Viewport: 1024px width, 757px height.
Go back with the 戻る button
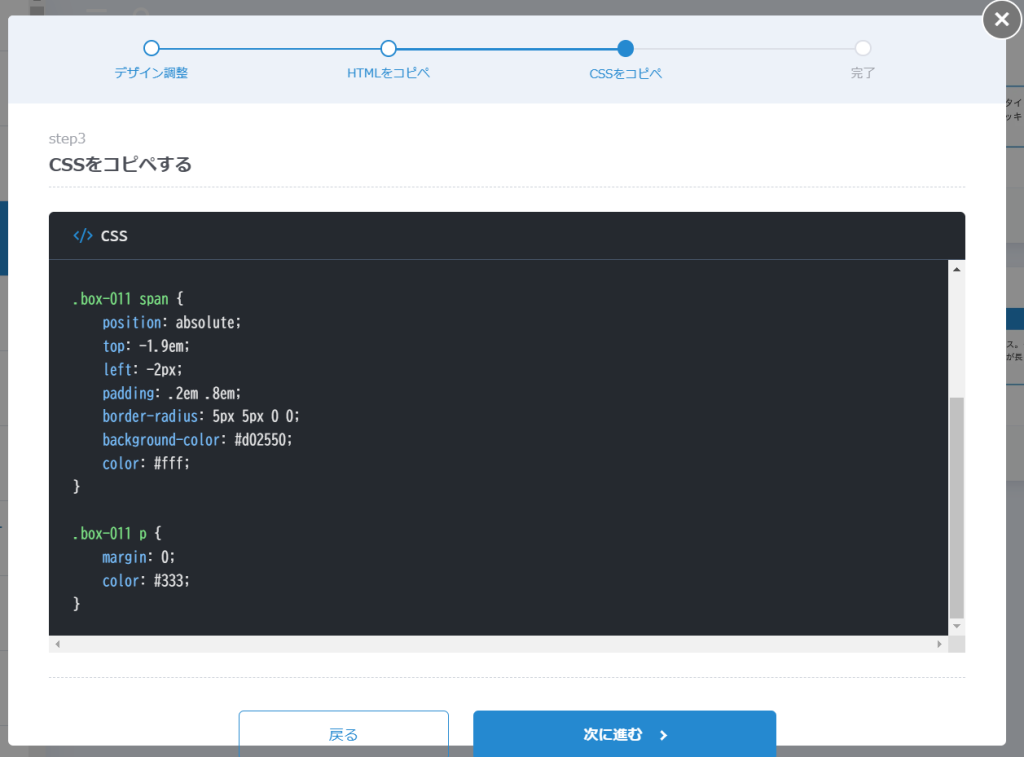pos(343,734)
